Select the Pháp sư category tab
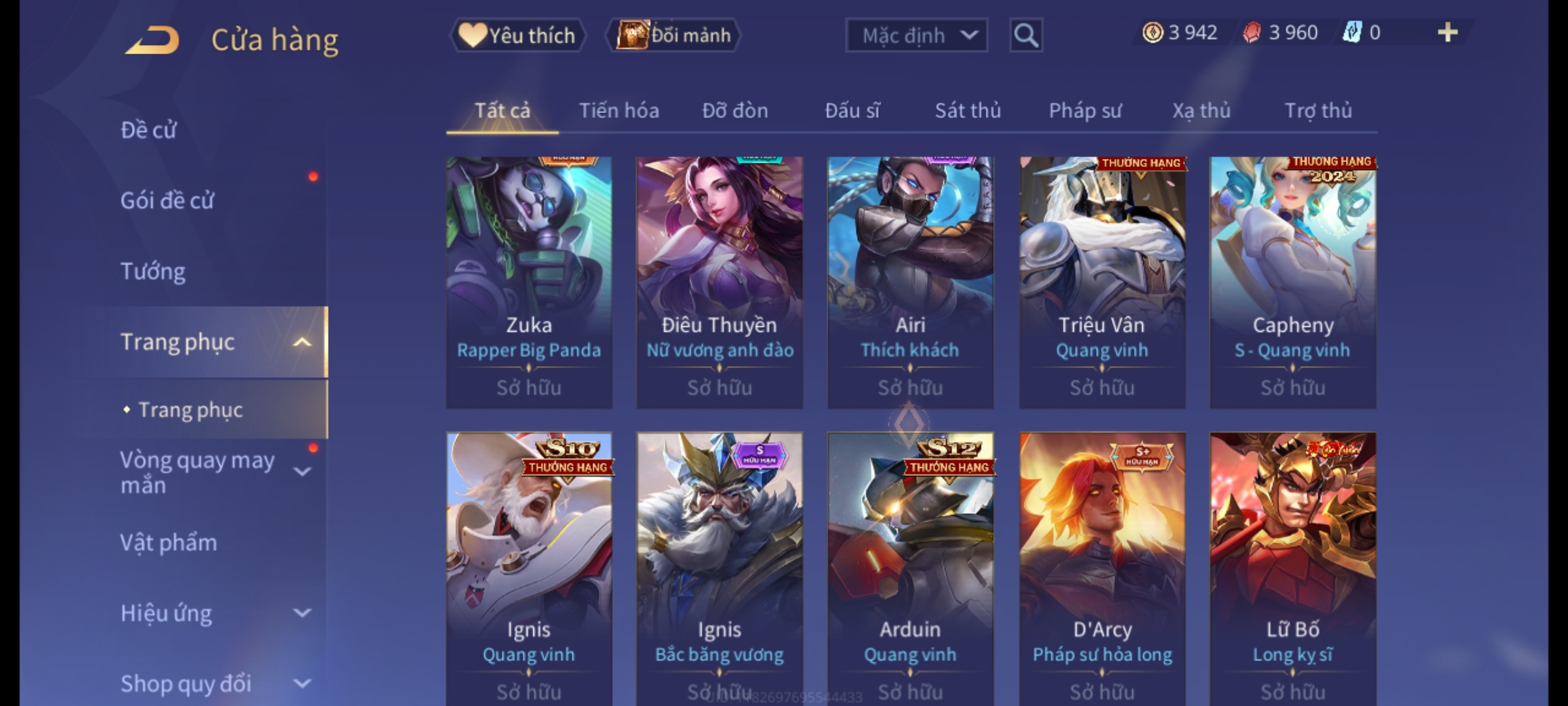 pyautogui.click(x=1085, y=110)
